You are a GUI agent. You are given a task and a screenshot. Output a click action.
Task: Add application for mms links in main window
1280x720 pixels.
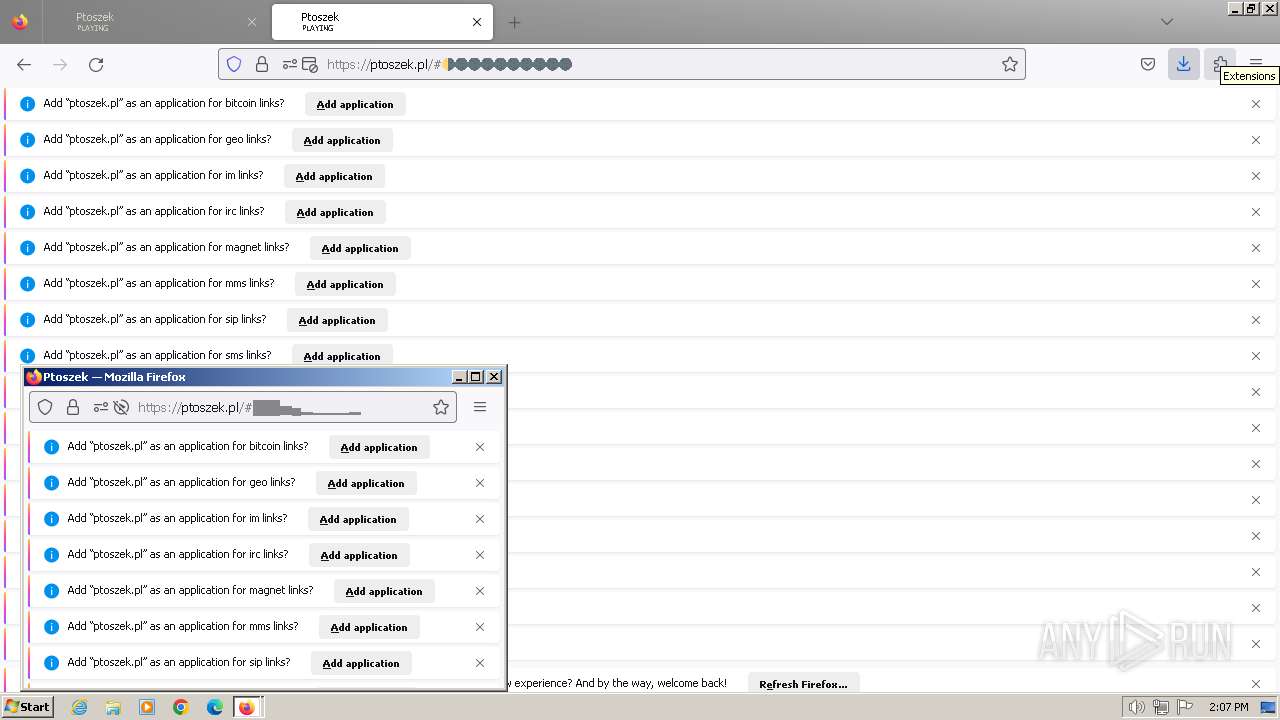345,284
